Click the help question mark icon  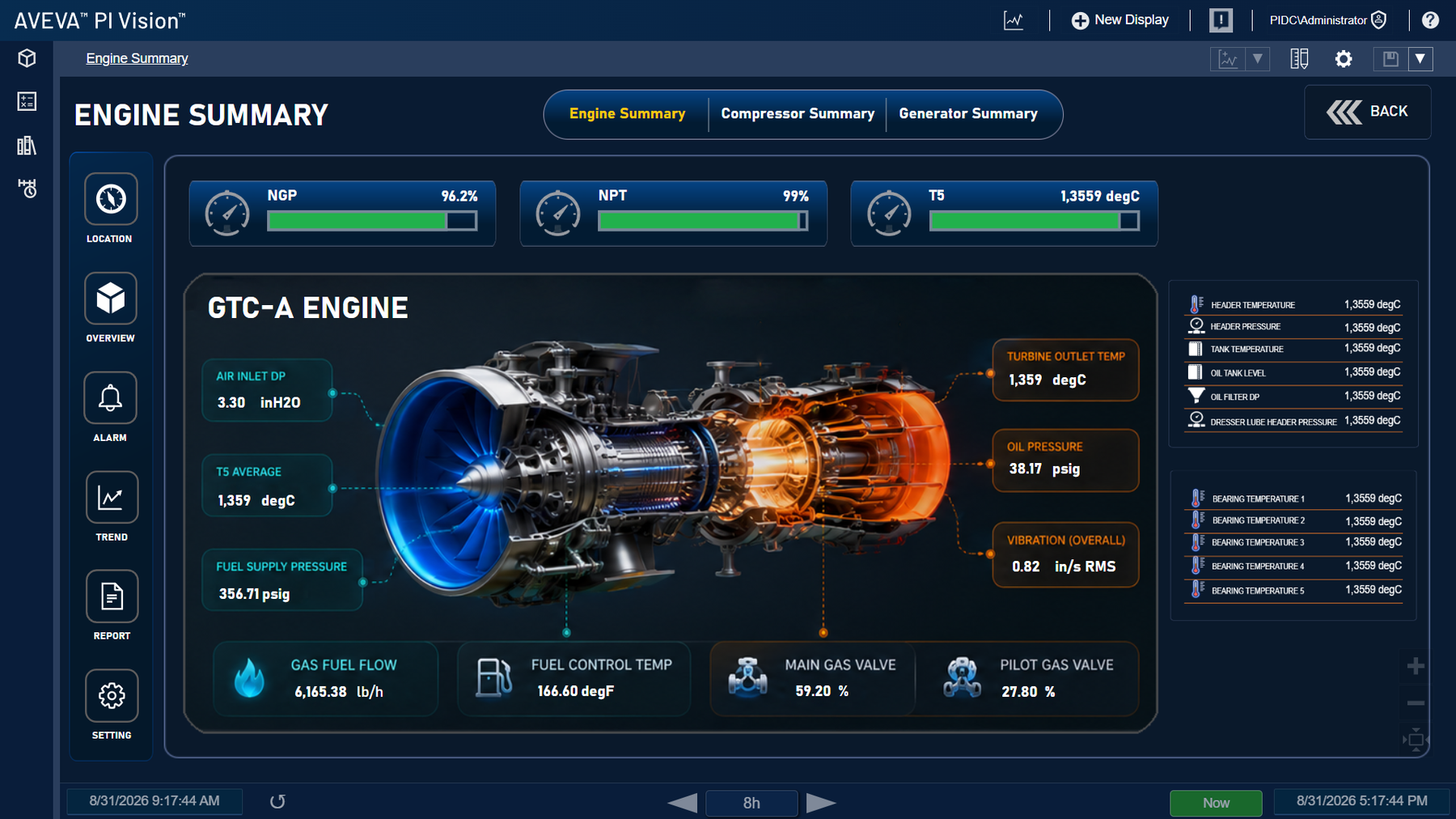1430,20
